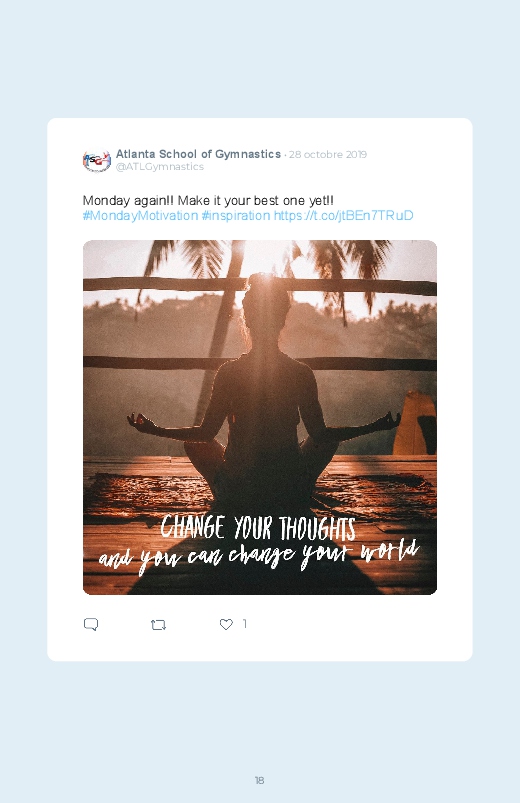Click the surfboard in the photo
The width and height of the screenshot is (520, 803).
point(415,423)
